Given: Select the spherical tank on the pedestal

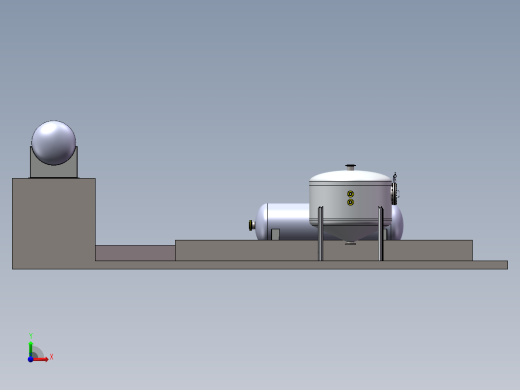Looking at the screenshot, I should (x=54, y=143).
